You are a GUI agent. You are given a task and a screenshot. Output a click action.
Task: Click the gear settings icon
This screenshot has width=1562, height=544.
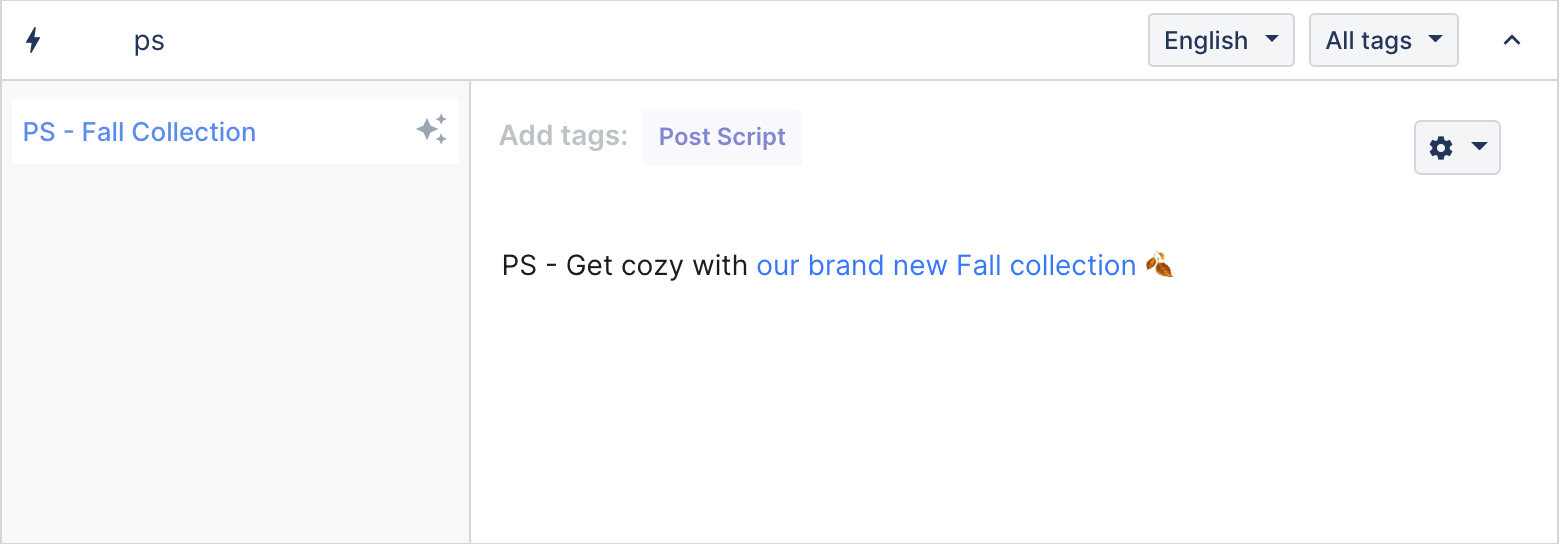1441,148
